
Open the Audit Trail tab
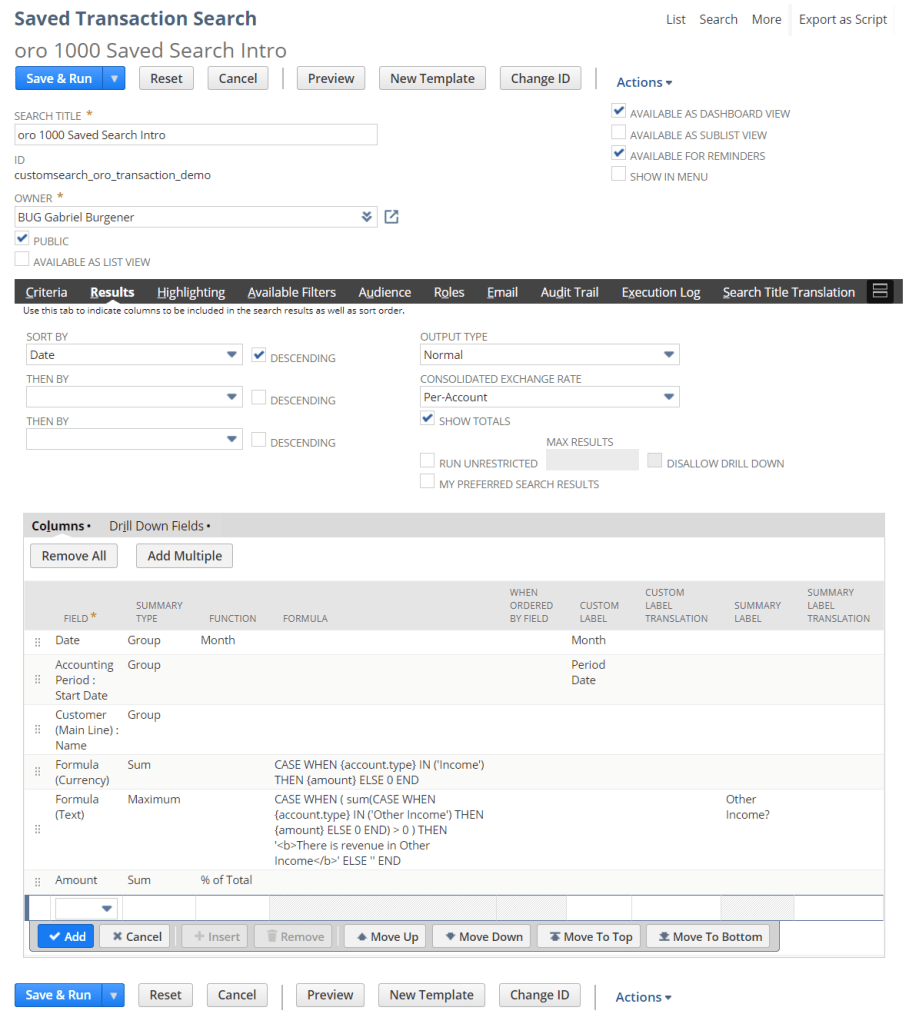569,292
